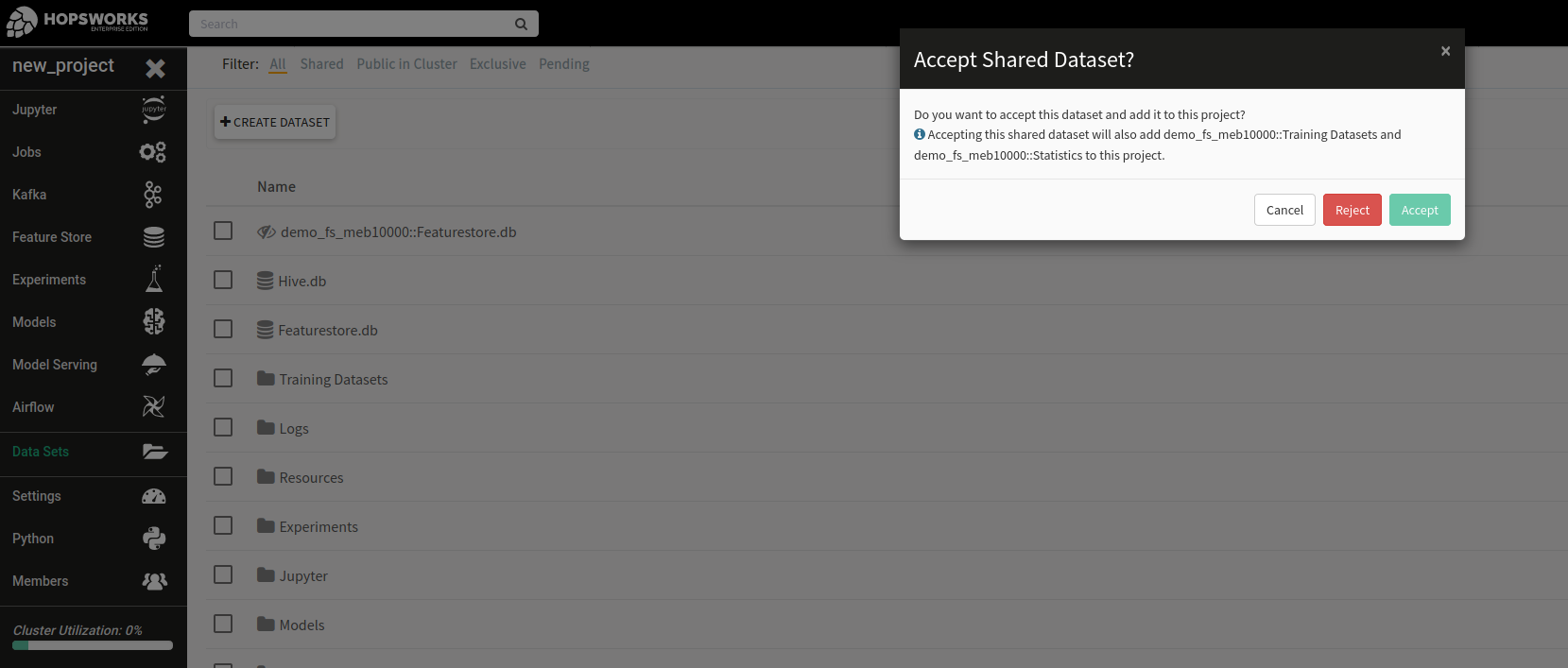Click the folder icon beside the Models dataset

click(x=266, y=624)
